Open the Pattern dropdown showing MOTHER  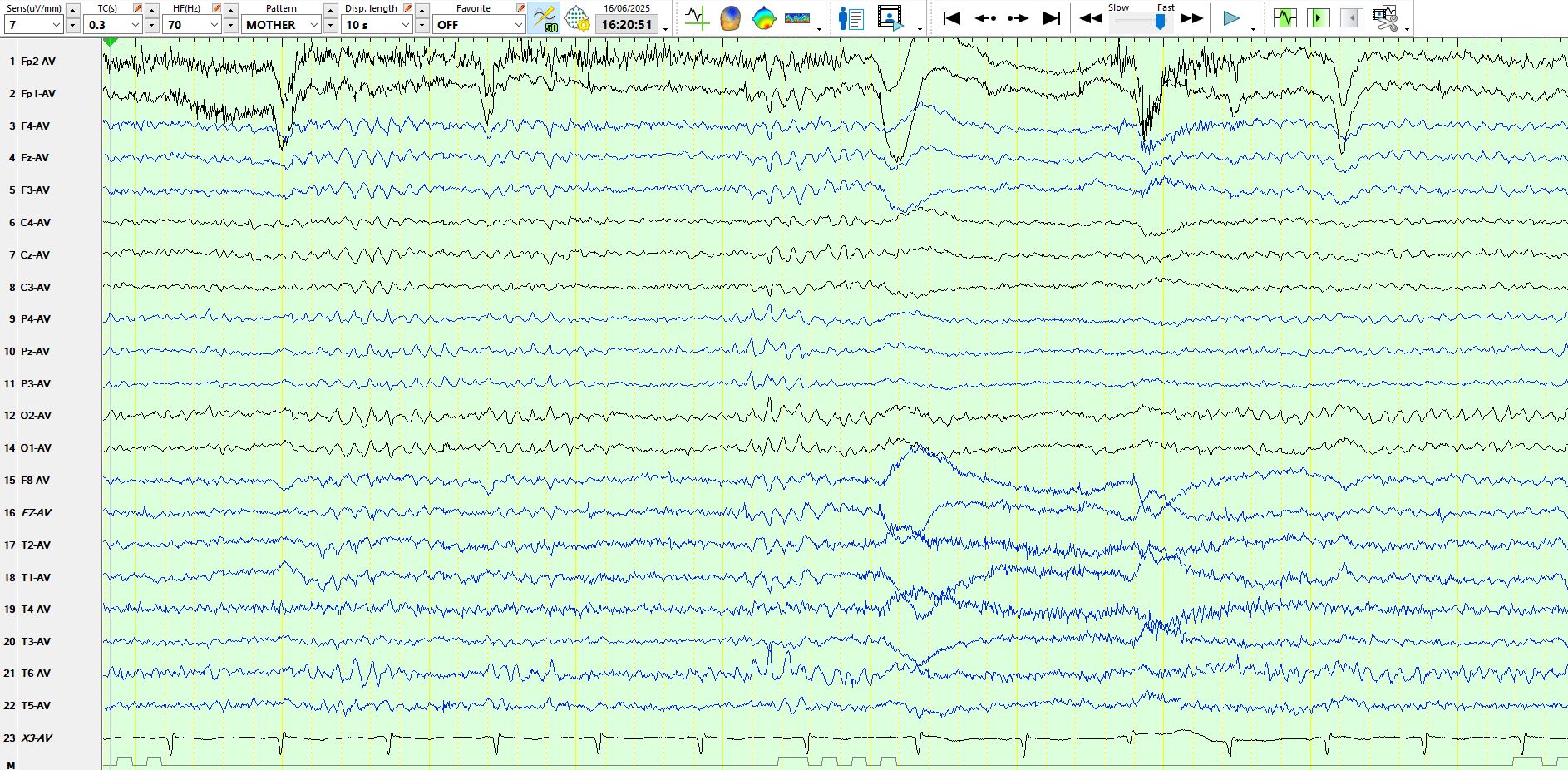click(281, 25)
